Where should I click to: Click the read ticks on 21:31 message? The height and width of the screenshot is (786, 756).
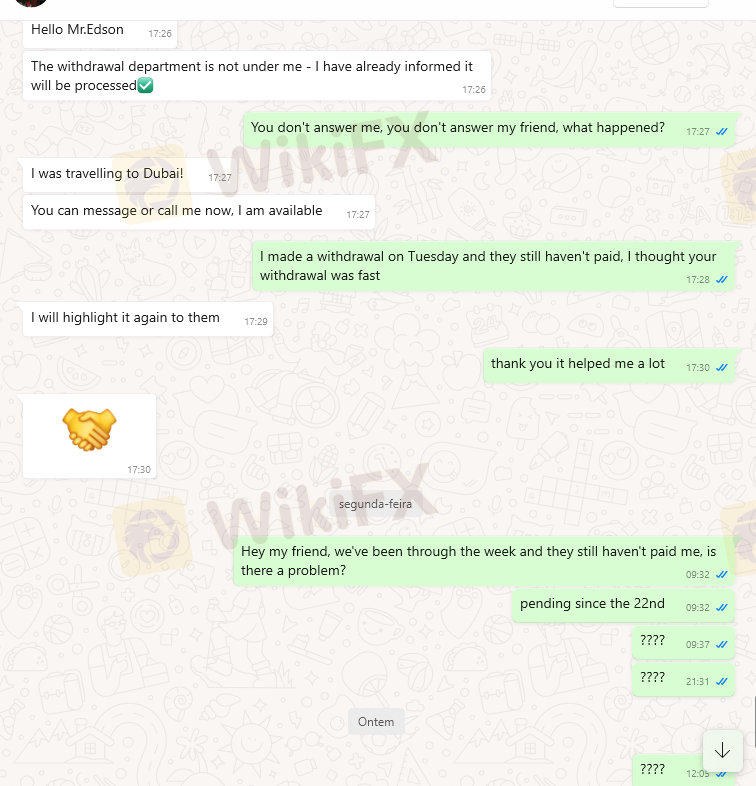coord(721,682)
